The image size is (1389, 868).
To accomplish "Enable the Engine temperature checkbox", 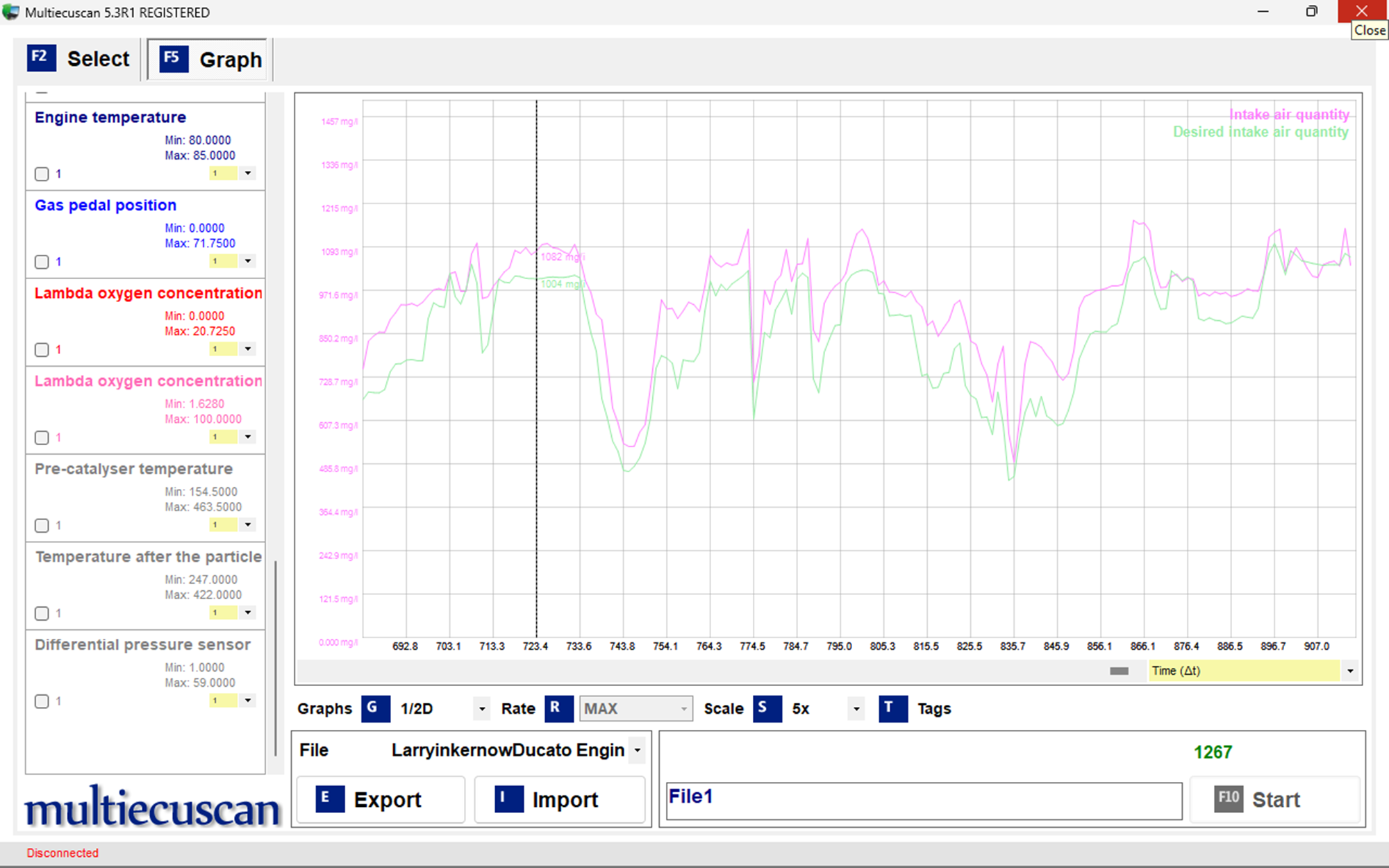I will point(42,174).
